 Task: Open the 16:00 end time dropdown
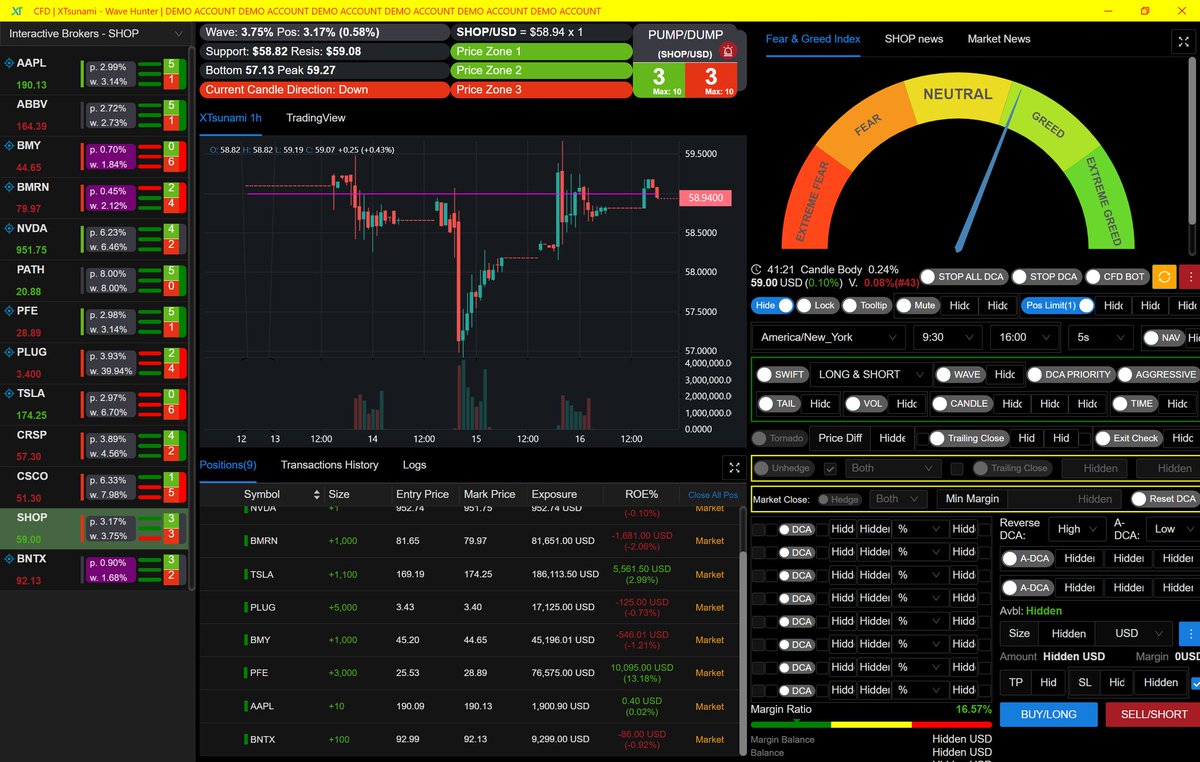[1024, 338]
